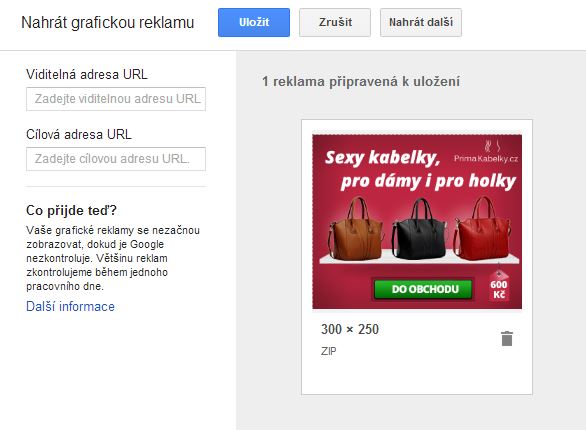Click the handbag ad preview thumbnail
Screen dimensions: 586x430
(x=417, y=222)
